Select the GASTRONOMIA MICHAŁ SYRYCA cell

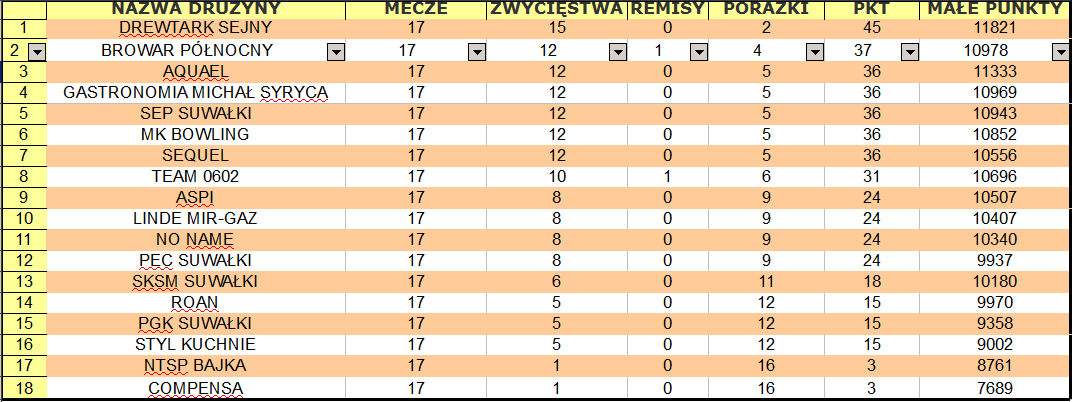pyautogui.click(x=196, y=92)
